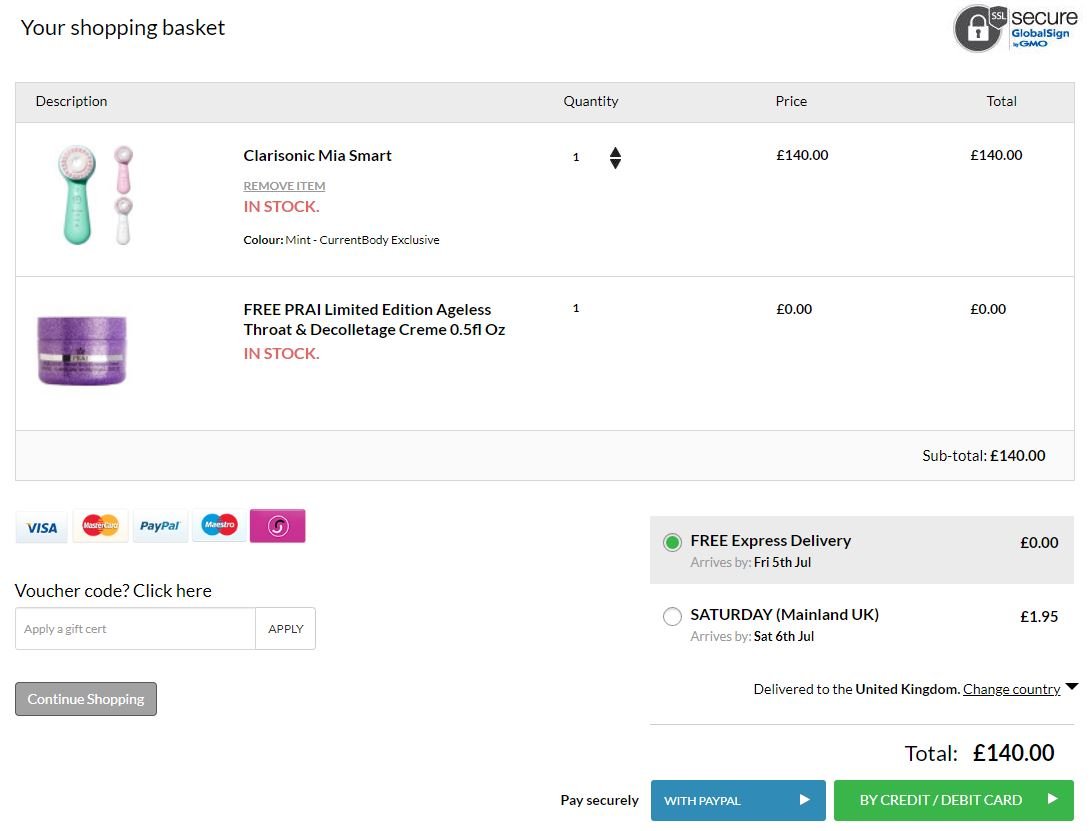The height and width of the screenshot is (831, 1091).
Task: Pay BY CREDIT / DEBIT CARD button
Action: (954, 800)
